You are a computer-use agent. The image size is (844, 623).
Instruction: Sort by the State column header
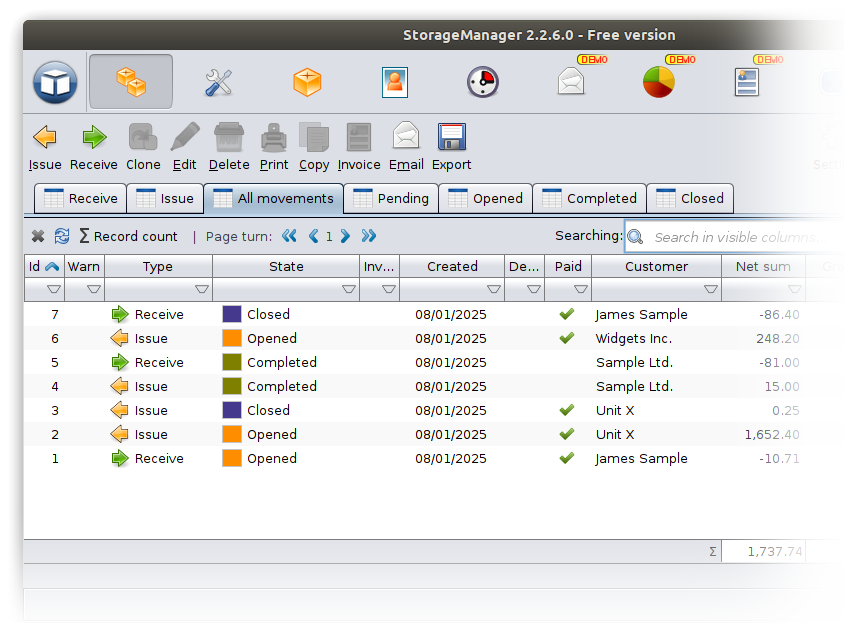tap(286, 266)
